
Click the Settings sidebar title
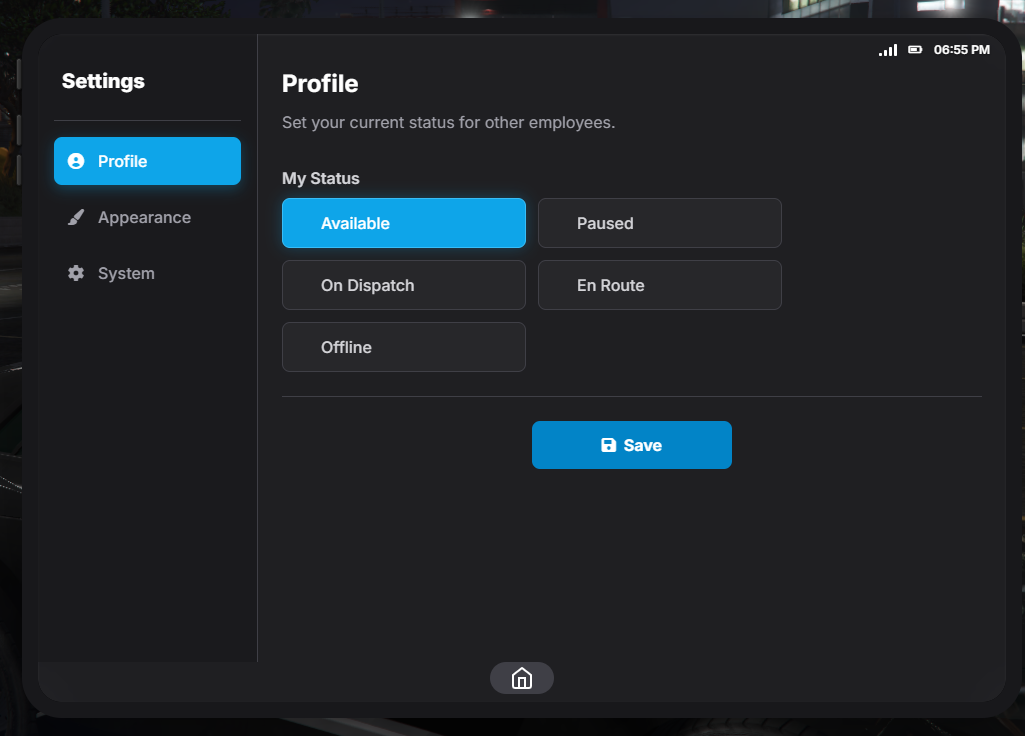pyautogui.click(x=103, y=81)
